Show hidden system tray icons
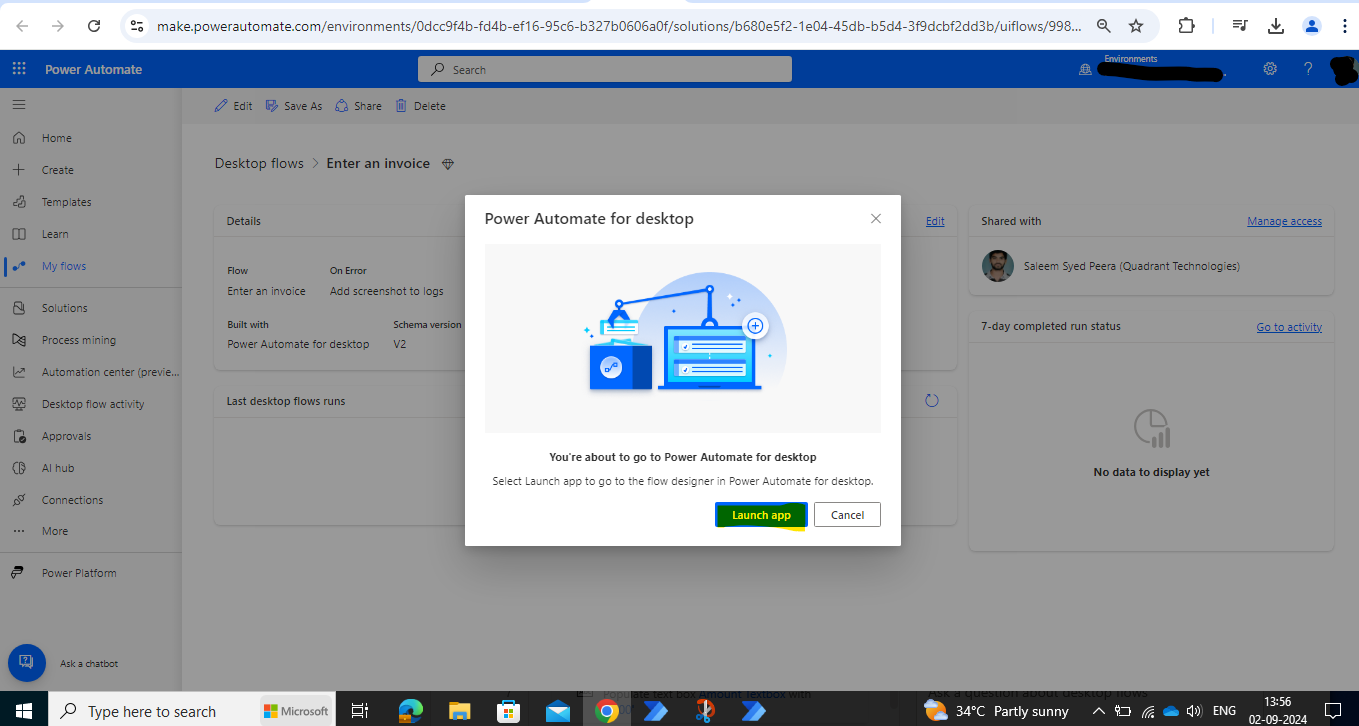 (x=1098, y=711)
